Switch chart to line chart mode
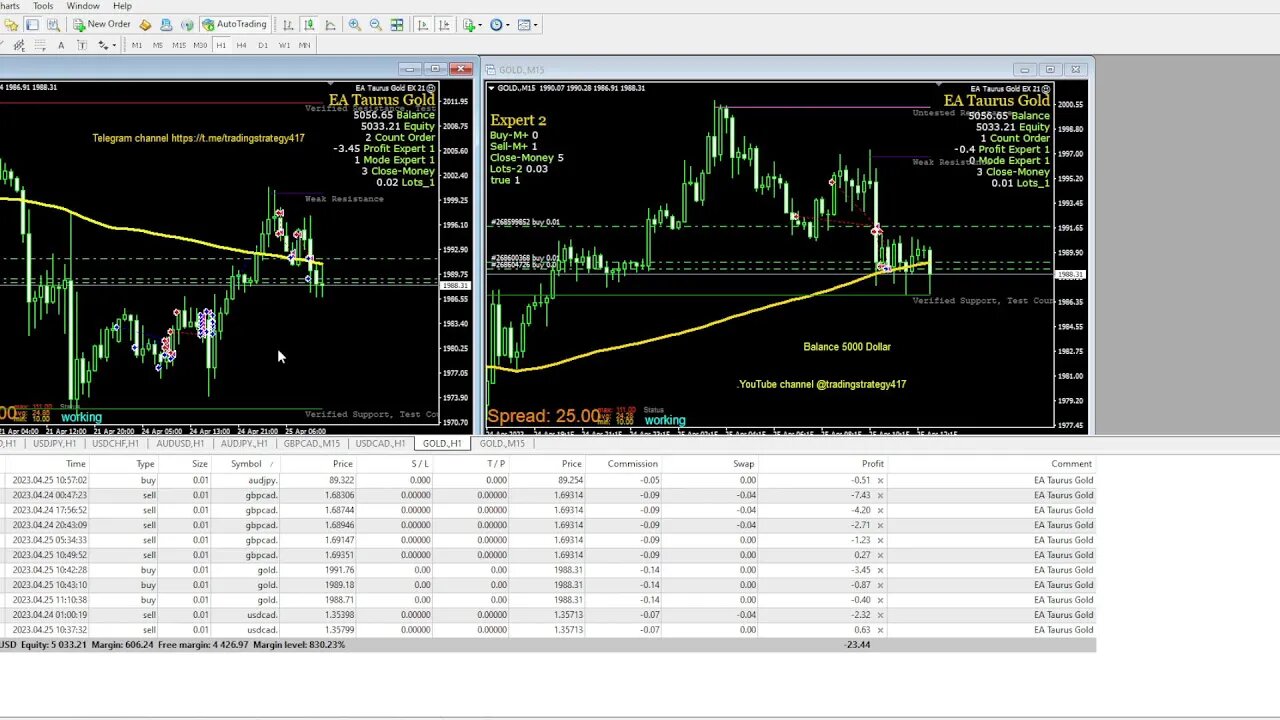 [x=330, y=24]
